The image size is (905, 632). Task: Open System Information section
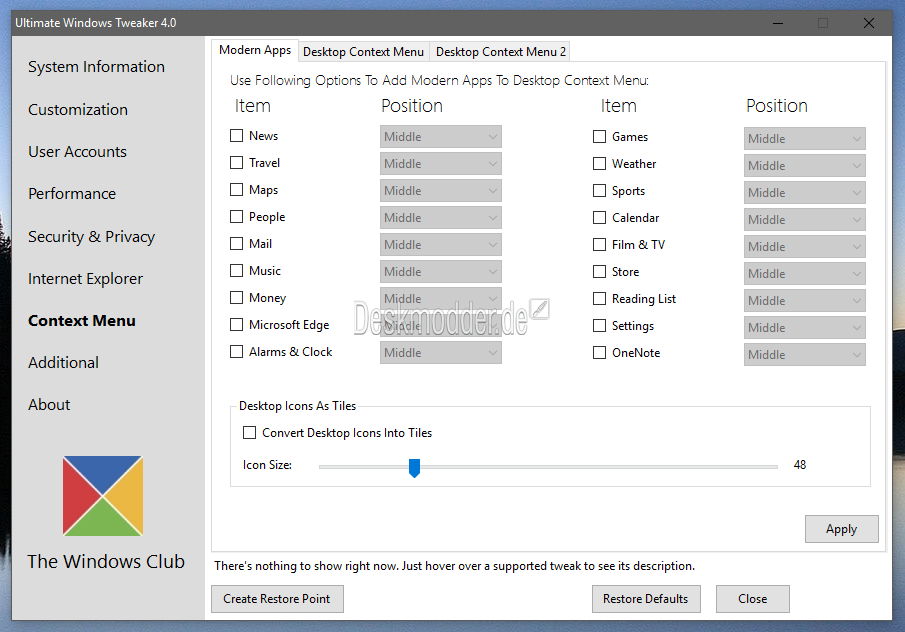(96, 67)
